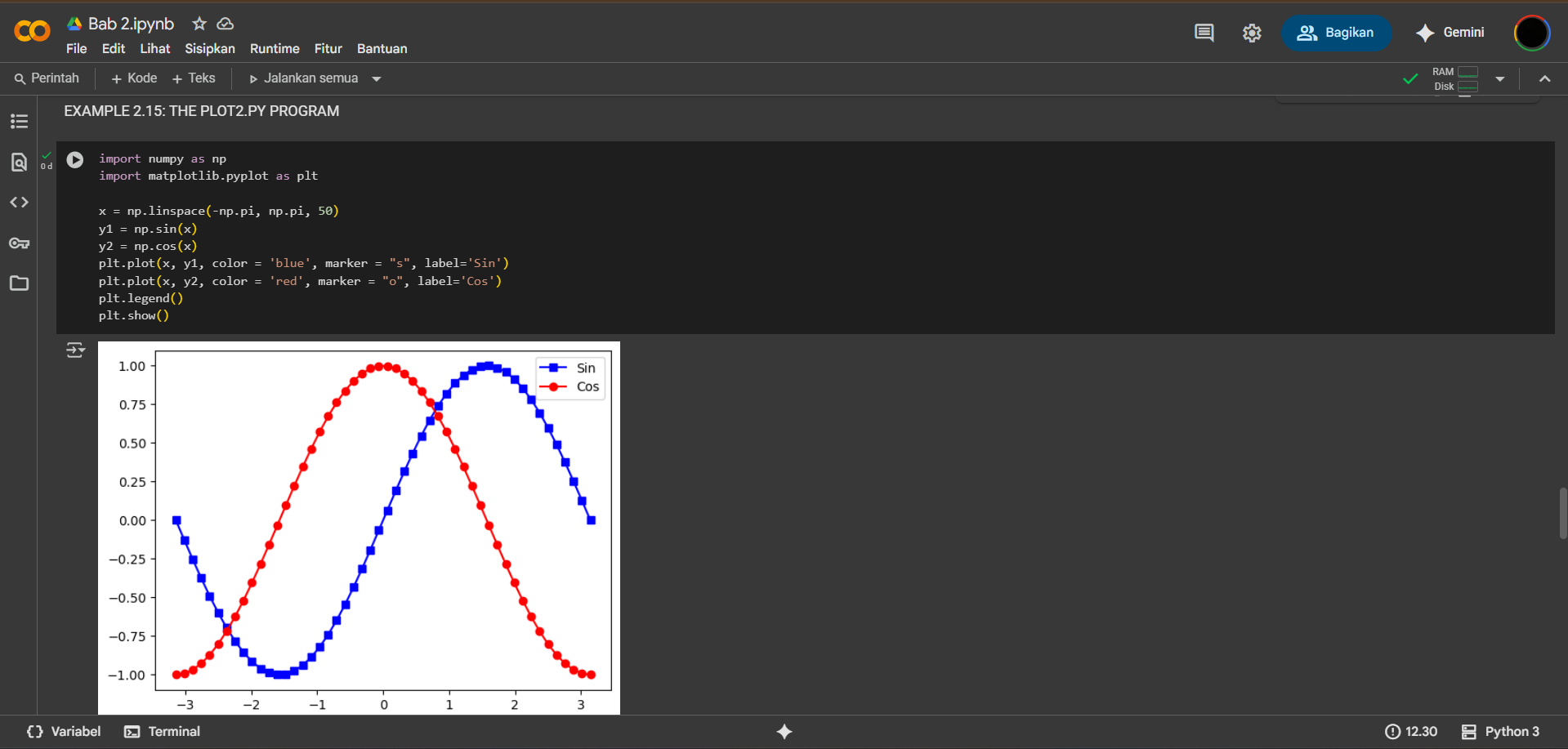Open the comments panel icon
Viewport: 1568px width, 749px height.
point(1204,33)
